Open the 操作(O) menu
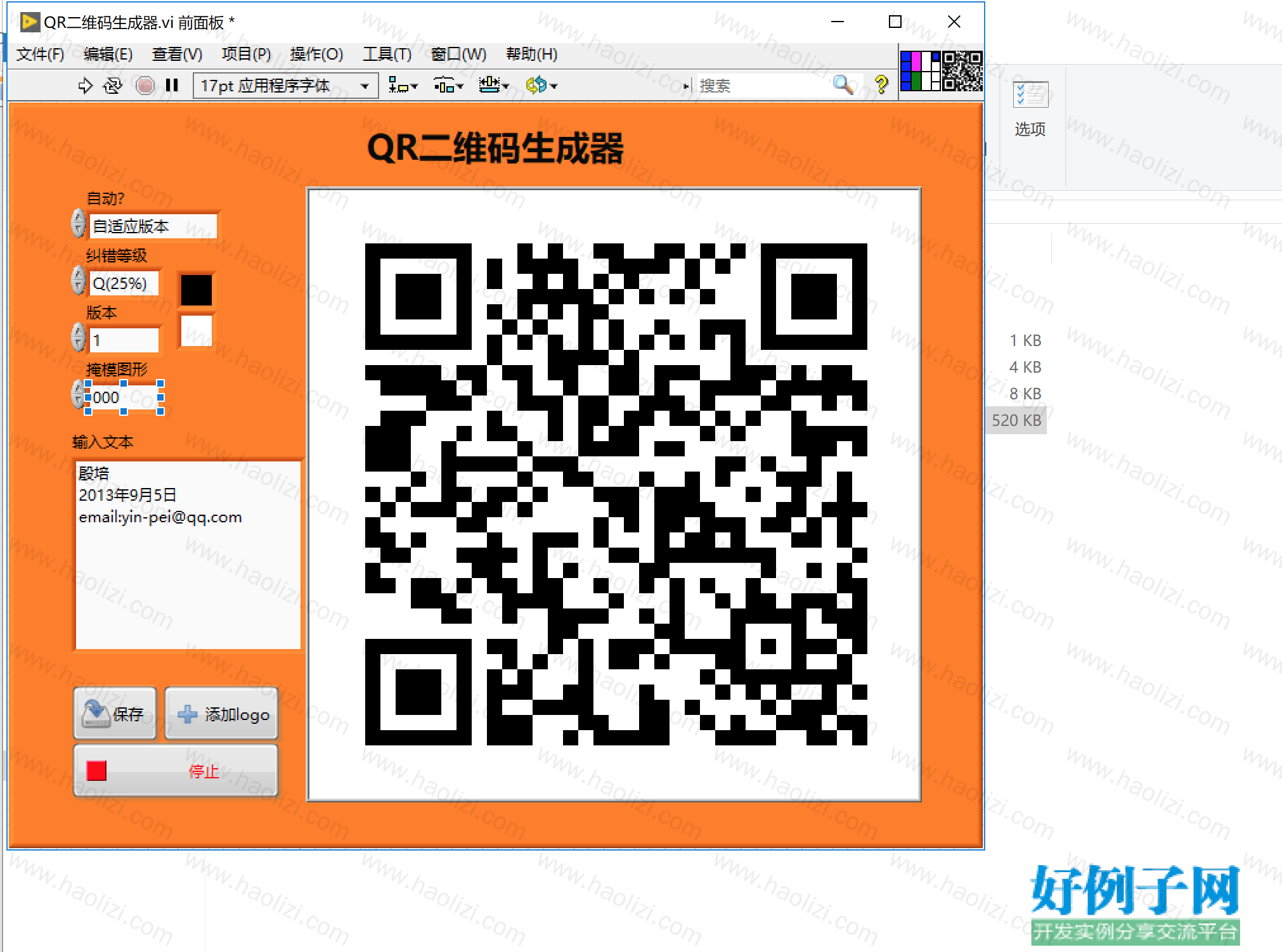This screenshot has height=952, width=1282. click(x=316, y=55)
